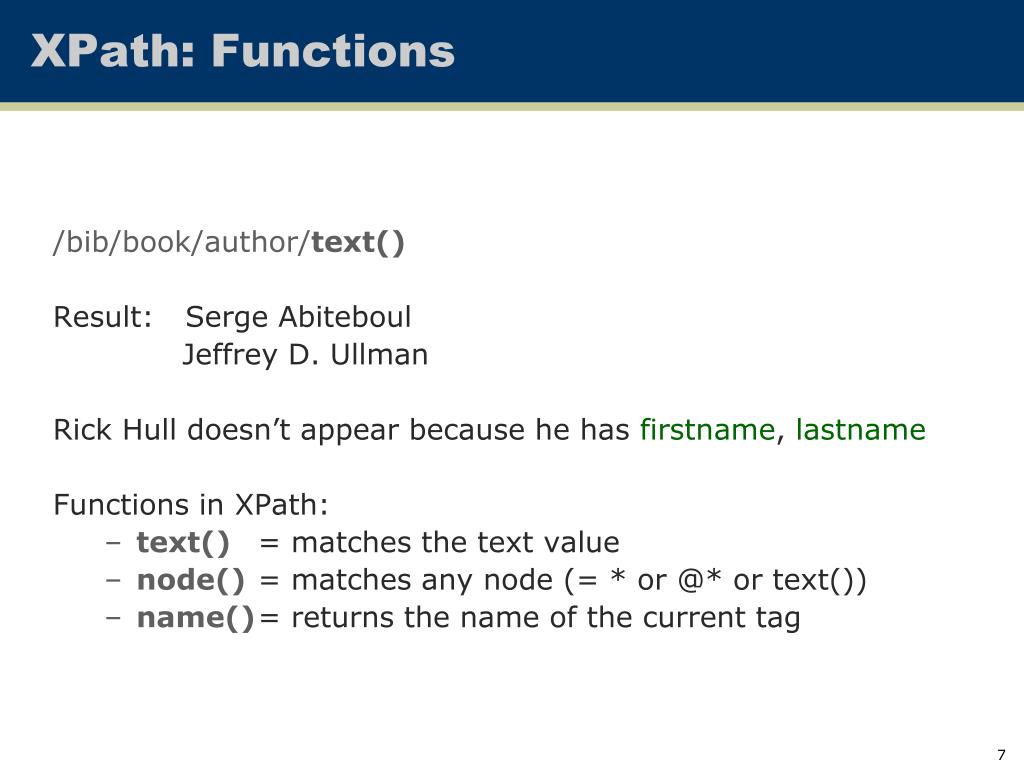This screenshot has width=1024, height=768.
Task: Click the matches the text value description
Action: coord(455,543)
